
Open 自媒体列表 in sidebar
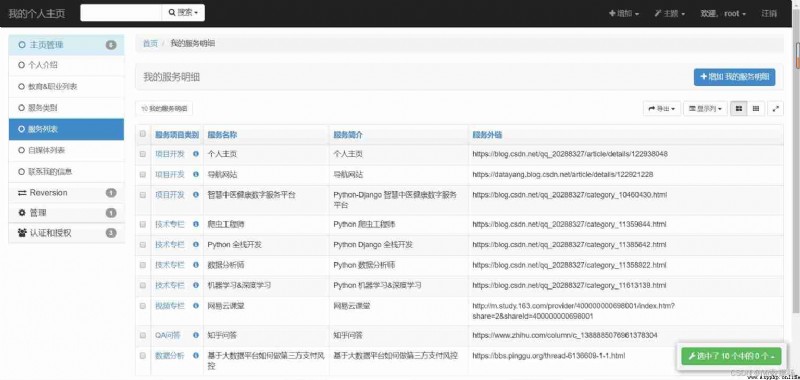(x=66, y=150)
